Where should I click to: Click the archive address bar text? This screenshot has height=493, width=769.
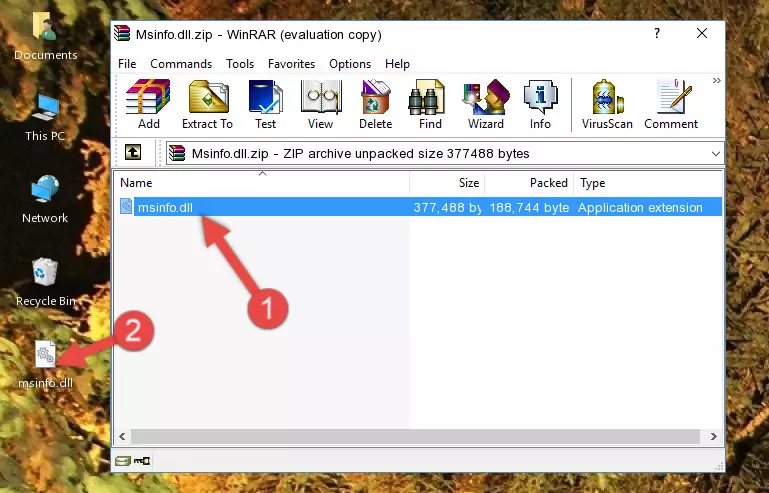pos(360,154)
